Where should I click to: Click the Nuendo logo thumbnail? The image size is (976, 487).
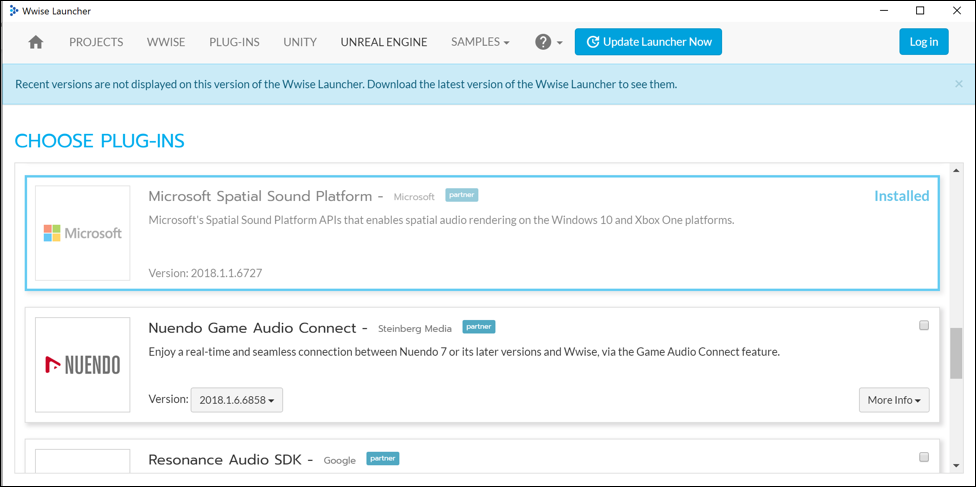coord(83,364)
